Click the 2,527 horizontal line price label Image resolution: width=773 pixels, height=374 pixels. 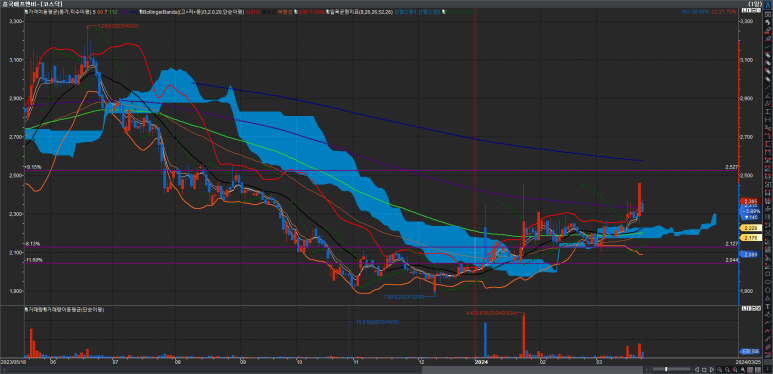click(731, 168)
